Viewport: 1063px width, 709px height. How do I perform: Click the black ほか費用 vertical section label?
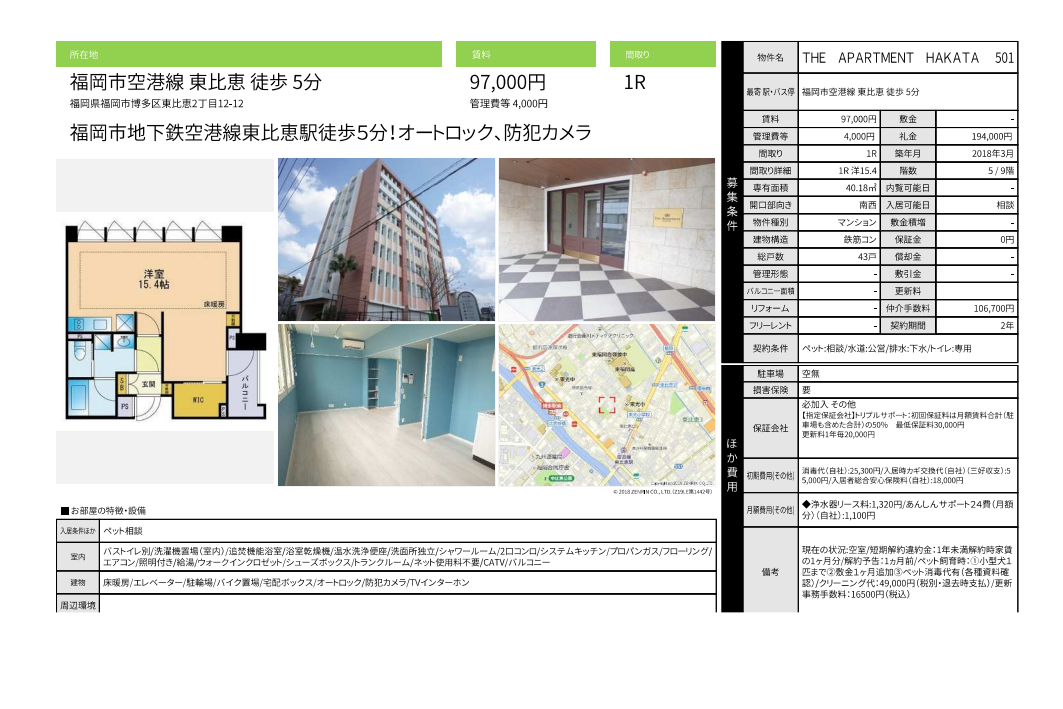(x=732, y=459)
